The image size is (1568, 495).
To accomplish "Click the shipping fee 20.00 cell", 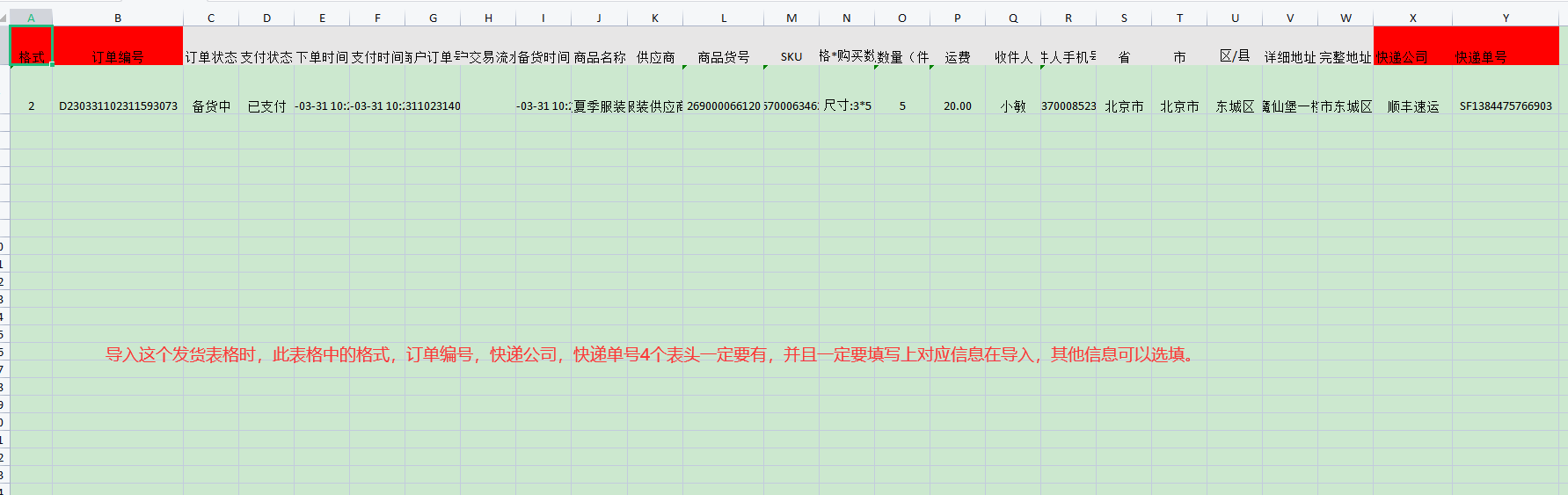I will 958,106.
